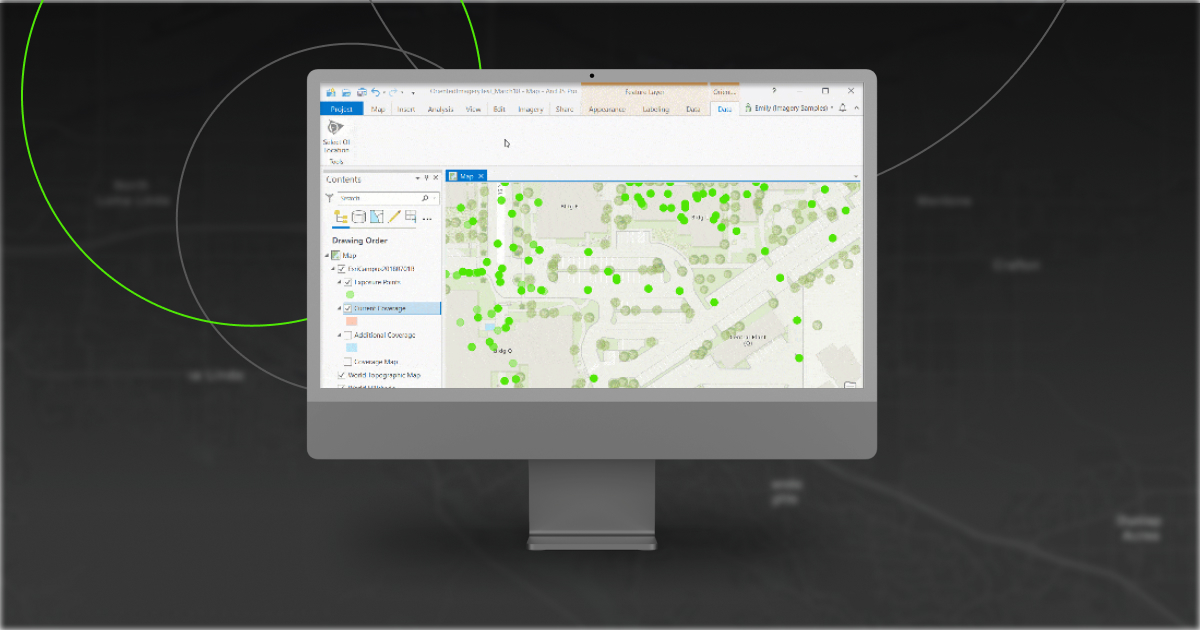
Task: Open the Imagery ribbon tab
Action: 530,109
